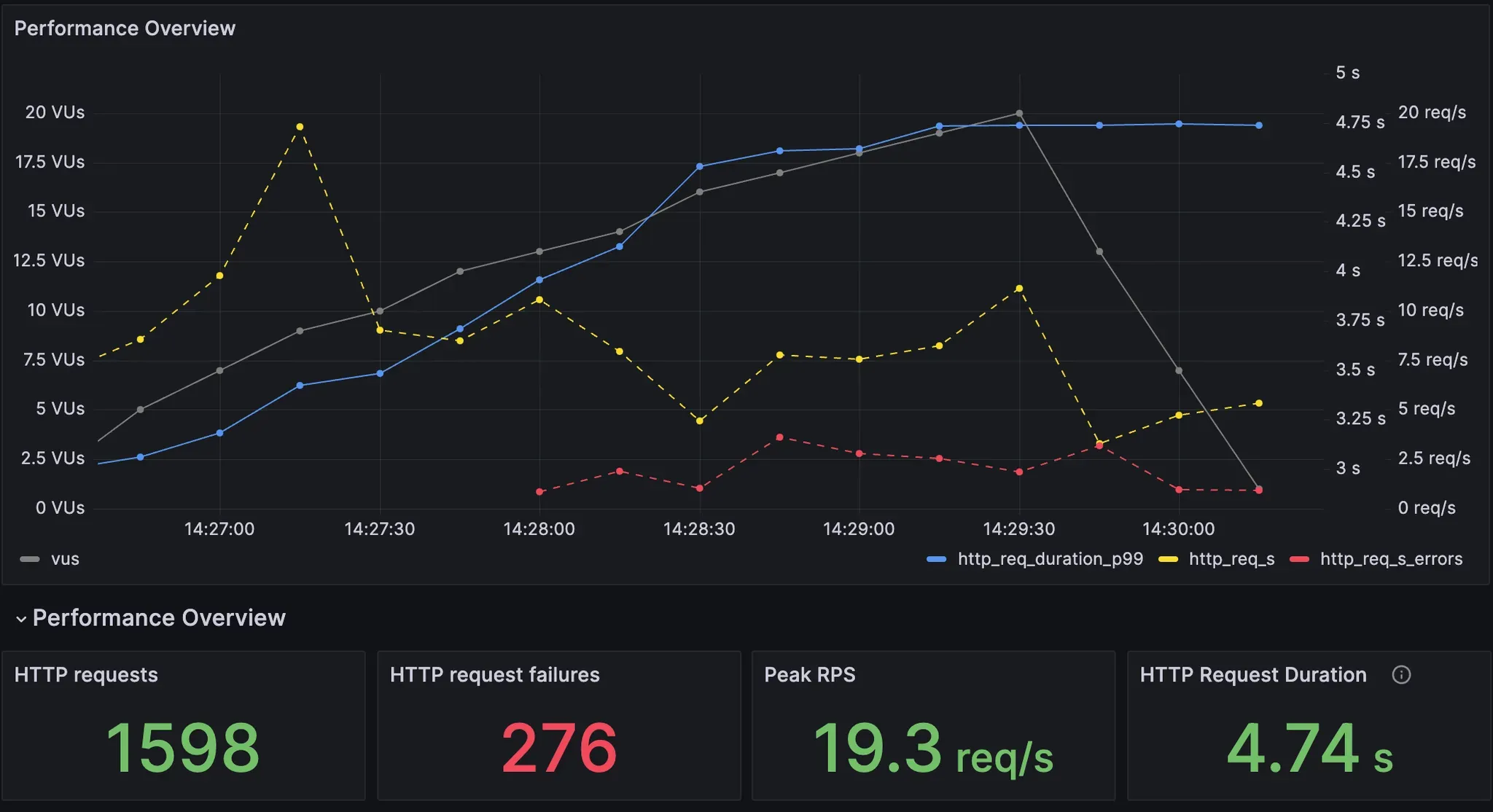Click the HTTP Request Duration info icon
The height and width of the screenshot is (812, 1493).
pyautogui.click(x=1400, y=675)
